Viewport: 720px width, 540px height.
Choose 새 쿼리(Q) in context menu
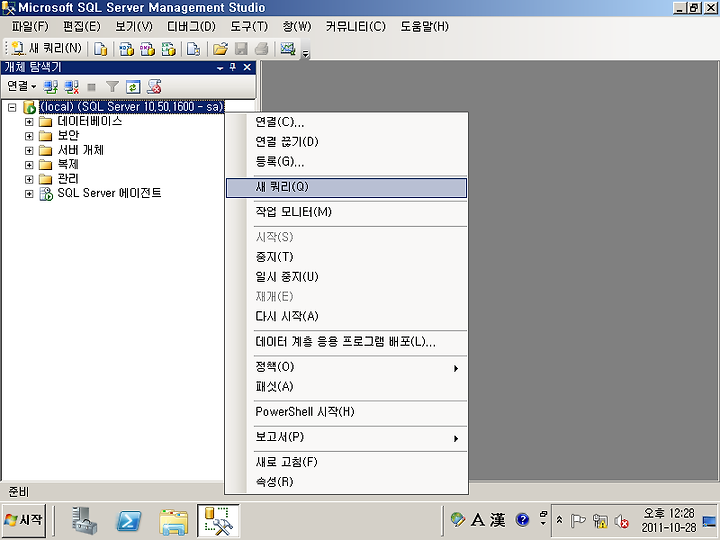[x=347, y=187]
